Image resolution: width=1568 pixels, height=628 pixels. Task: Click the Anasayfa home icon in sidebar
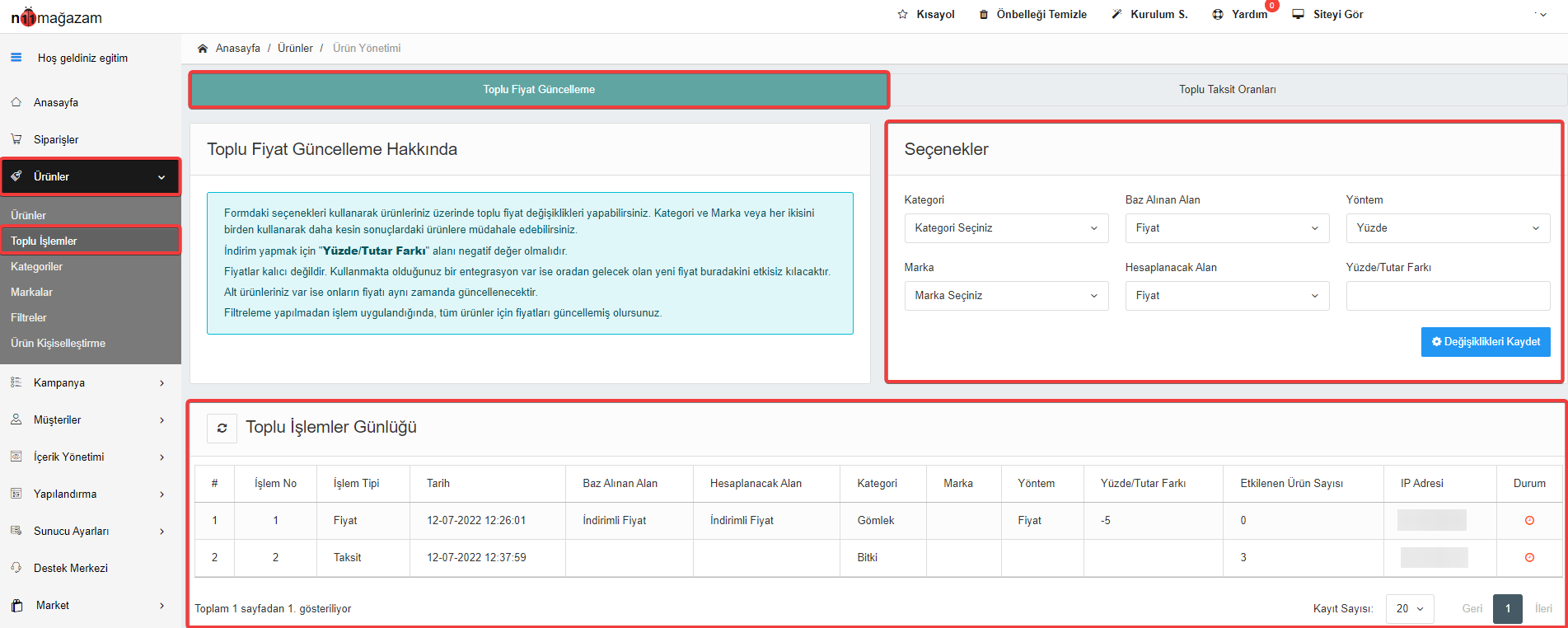click(x=16, y=102)
